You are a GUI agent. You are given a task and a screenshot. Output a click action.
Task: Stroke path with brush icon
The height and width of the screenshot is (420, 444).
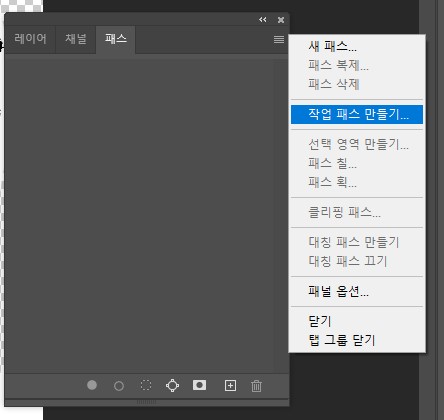(x=119, y=386)
